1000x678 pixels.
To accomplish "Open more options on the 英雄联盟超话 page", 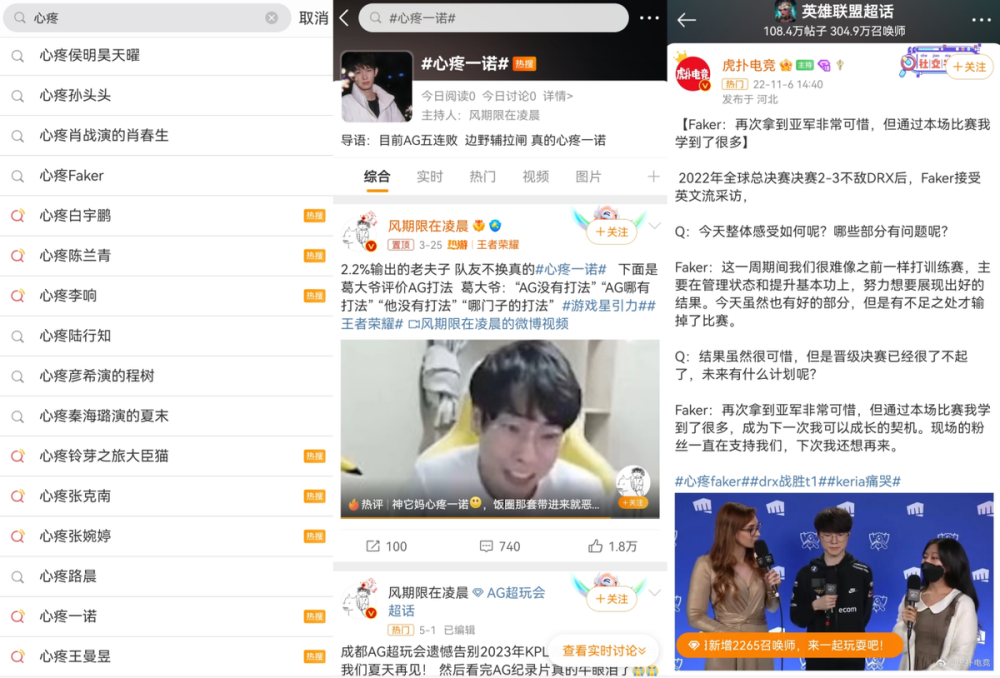I will (981, 20).
